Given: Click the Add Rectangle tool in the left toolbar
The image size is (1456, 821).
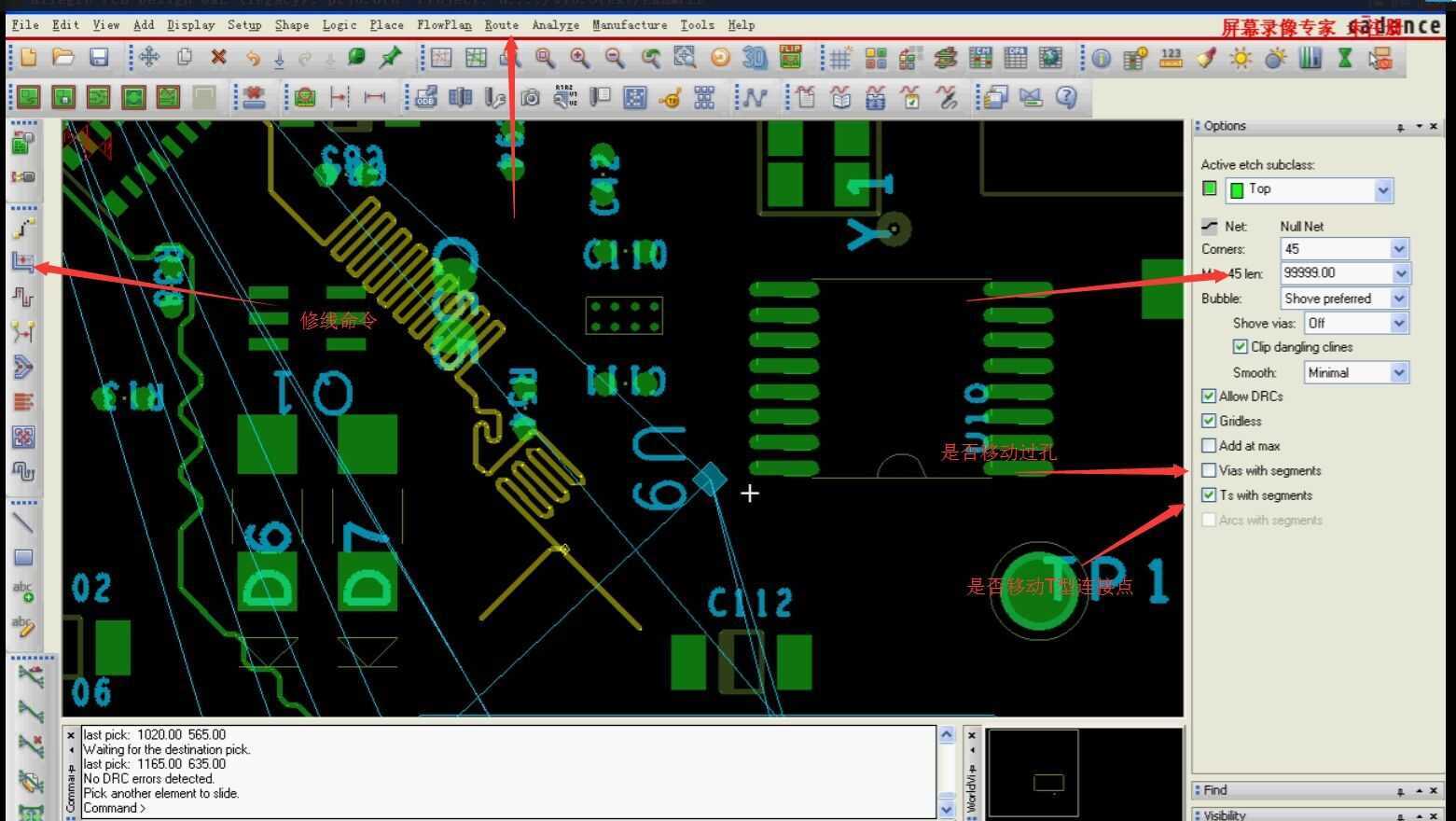Looking at the screenshot, I should tap(23, 558).
